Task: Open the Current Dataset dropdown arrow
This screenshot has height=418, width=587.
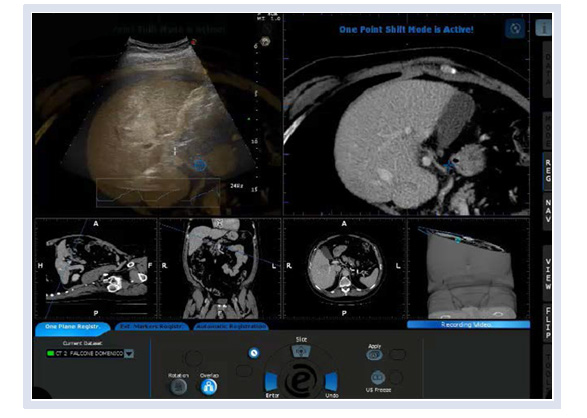Action: pyautogui.click(x=129, y=354)
